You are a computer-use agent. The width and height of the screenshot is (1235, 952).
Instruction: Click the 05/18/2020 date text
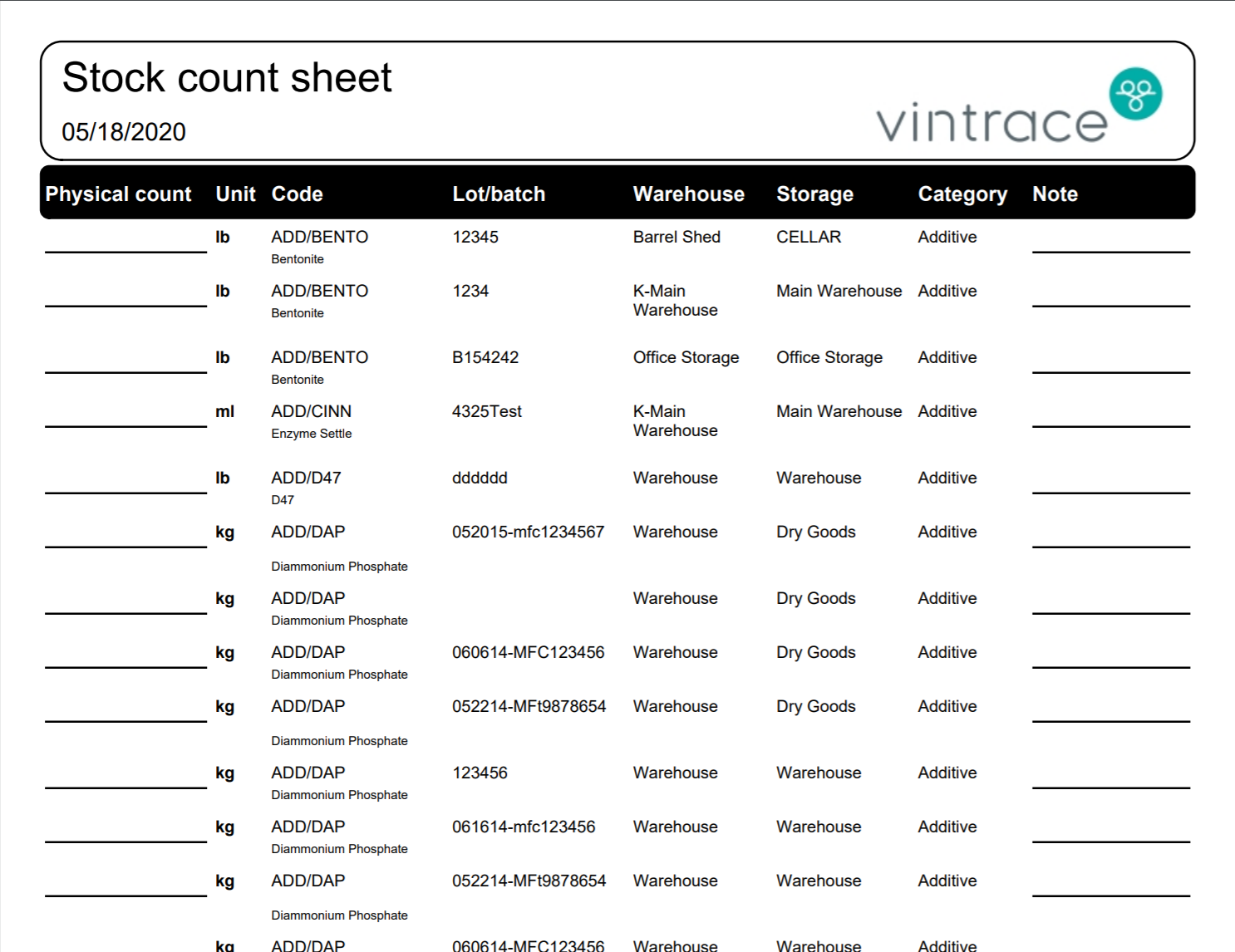pos(124,132)
